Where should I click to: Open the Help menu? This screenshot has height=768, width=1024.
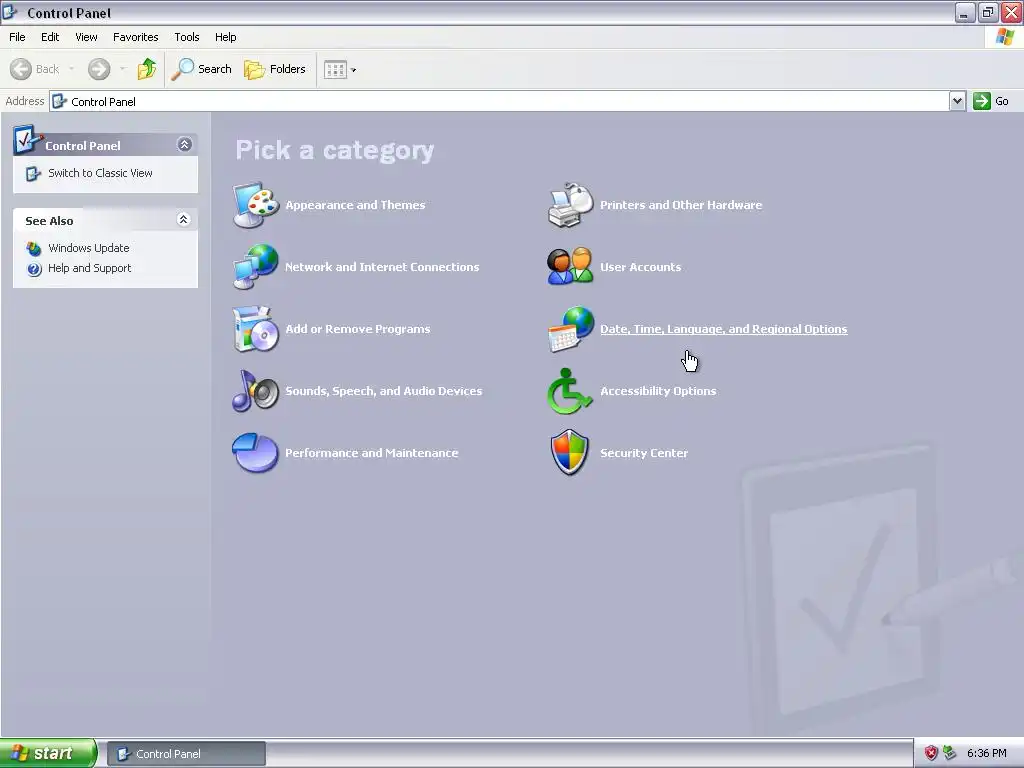pyautogui.click(x=225, y=37)
